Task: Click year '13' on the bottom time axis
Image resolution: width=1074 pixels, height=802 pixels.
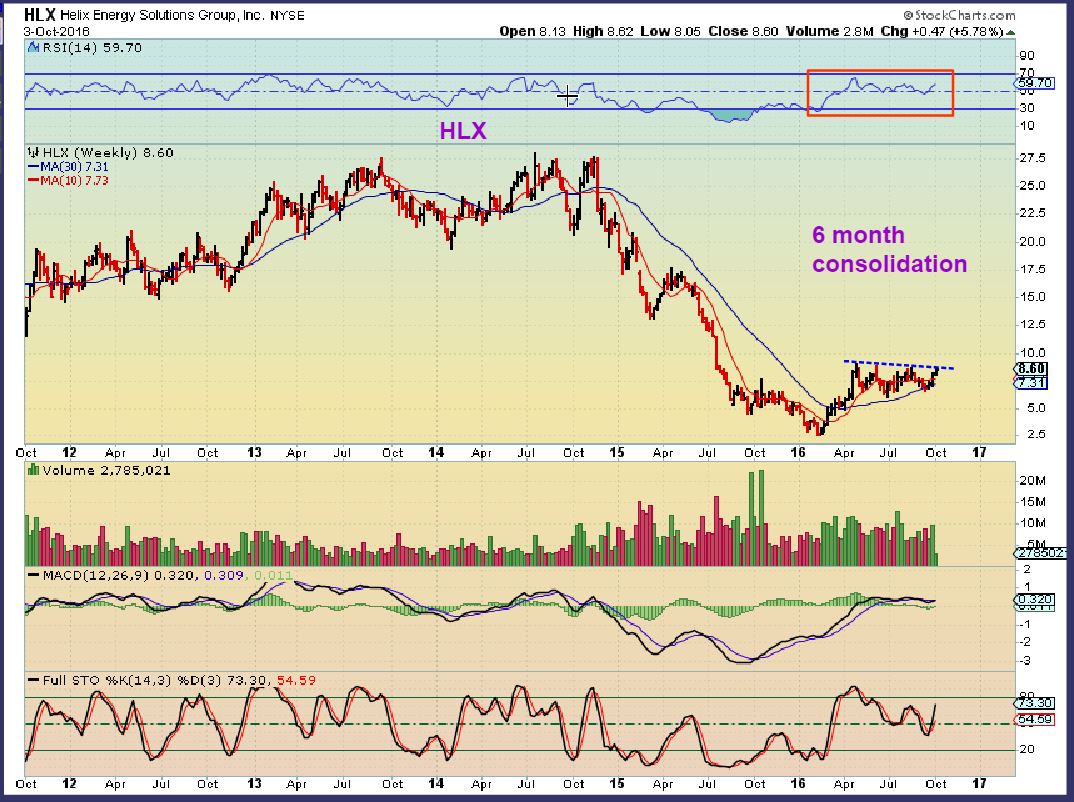Action: pyautogui.click(x=254, y=784)
